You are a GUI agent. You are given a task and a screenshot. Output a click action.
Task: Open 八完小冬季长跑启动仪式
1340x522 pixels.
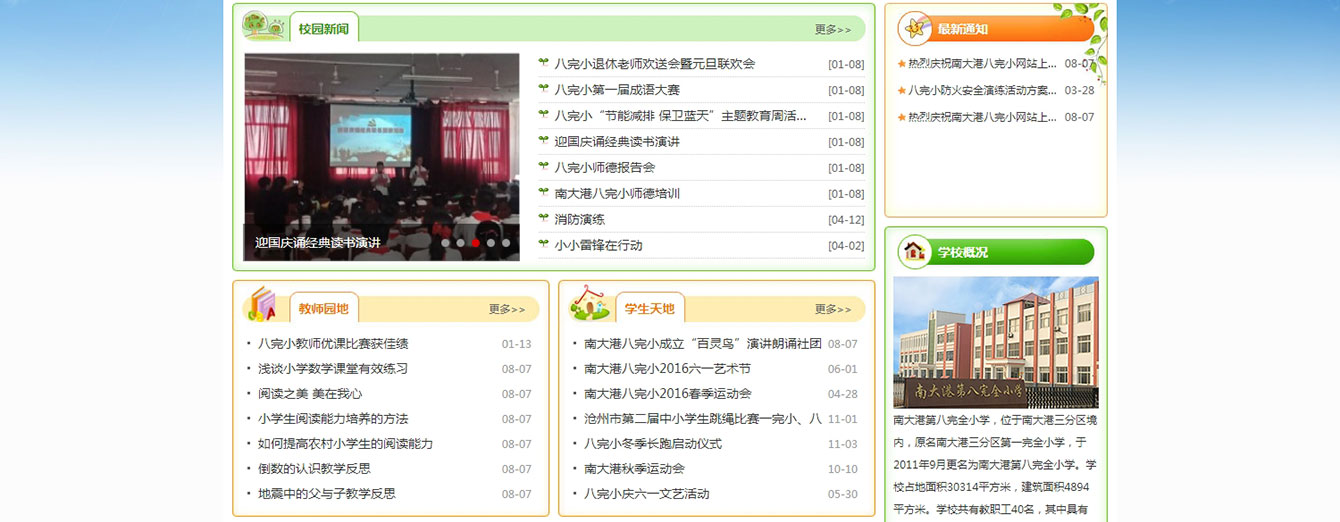653,444
